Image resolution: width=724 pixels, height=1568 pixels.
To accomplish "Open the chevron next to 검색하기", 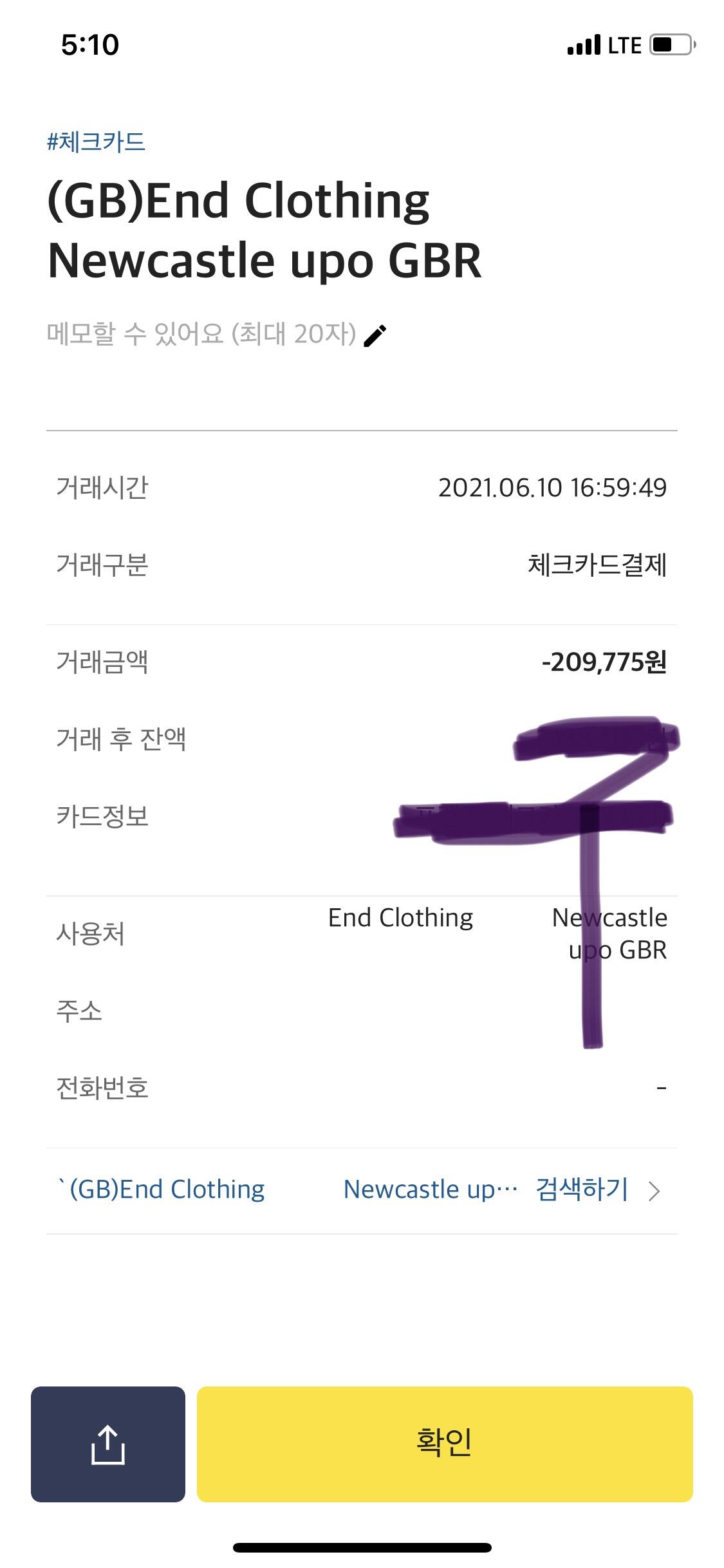I will 654,1191.
